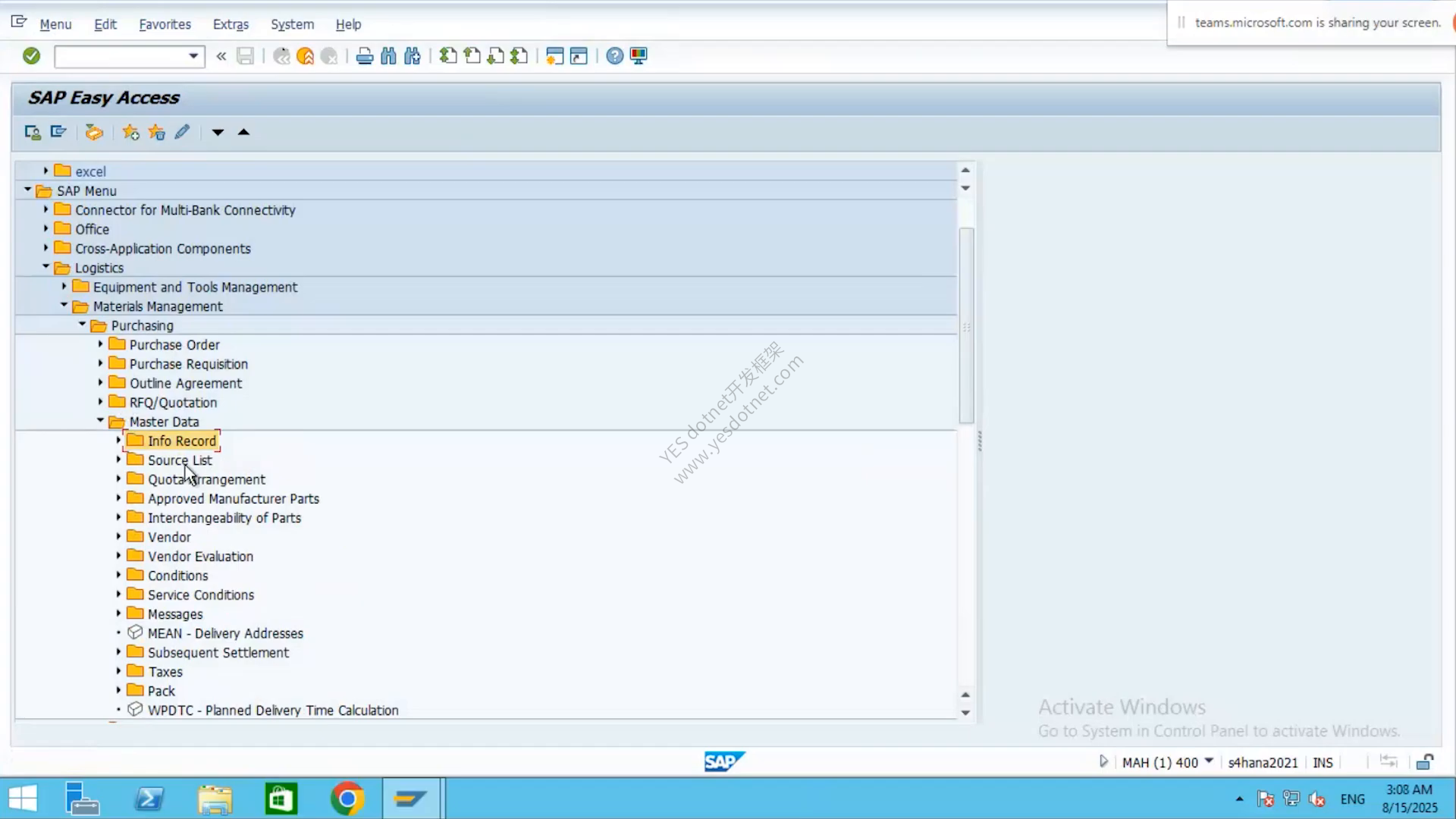
Task: Open the Help question mark icon
Action: (615, 56)
